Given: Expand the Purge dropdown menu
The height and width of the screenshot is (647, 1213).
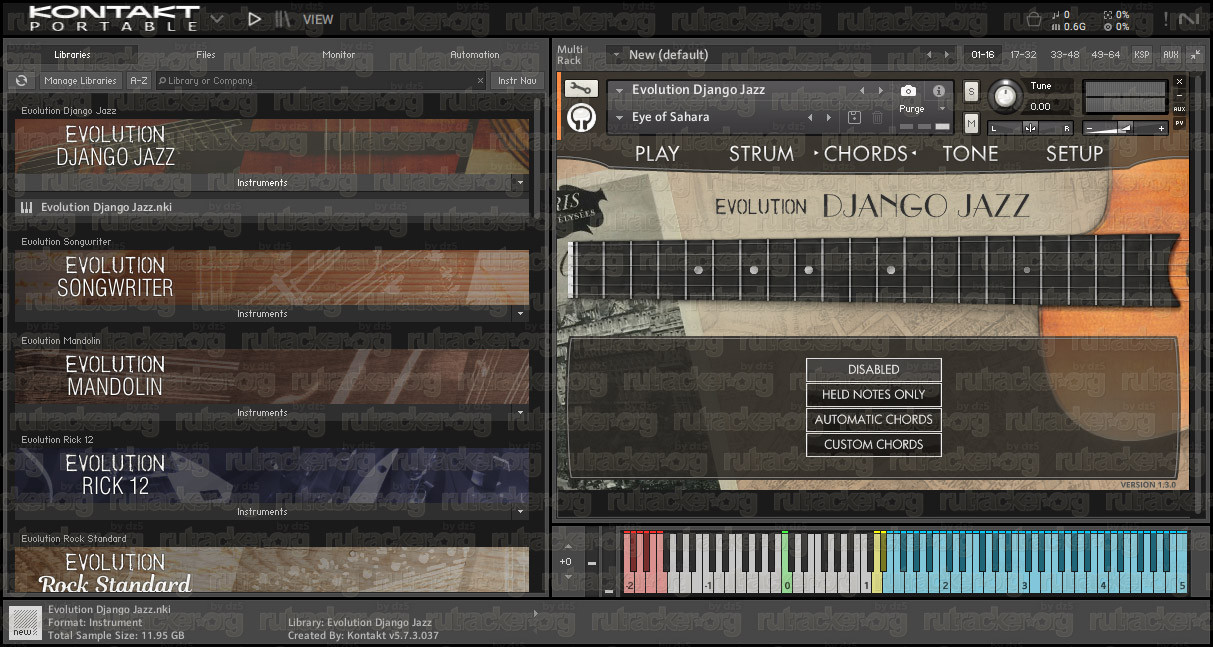Looking at the screenshot, I should 922,109.
